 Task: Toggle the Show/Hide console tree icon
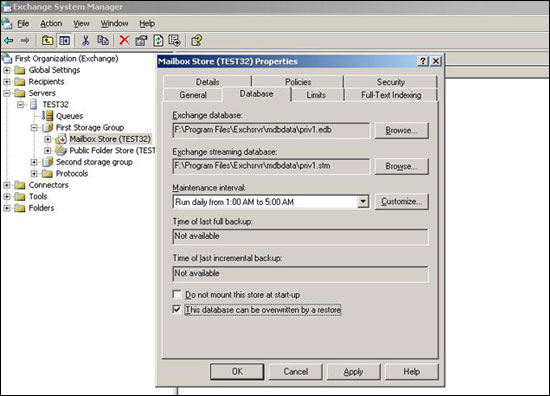pyautogui.click(x=65, y=41)
